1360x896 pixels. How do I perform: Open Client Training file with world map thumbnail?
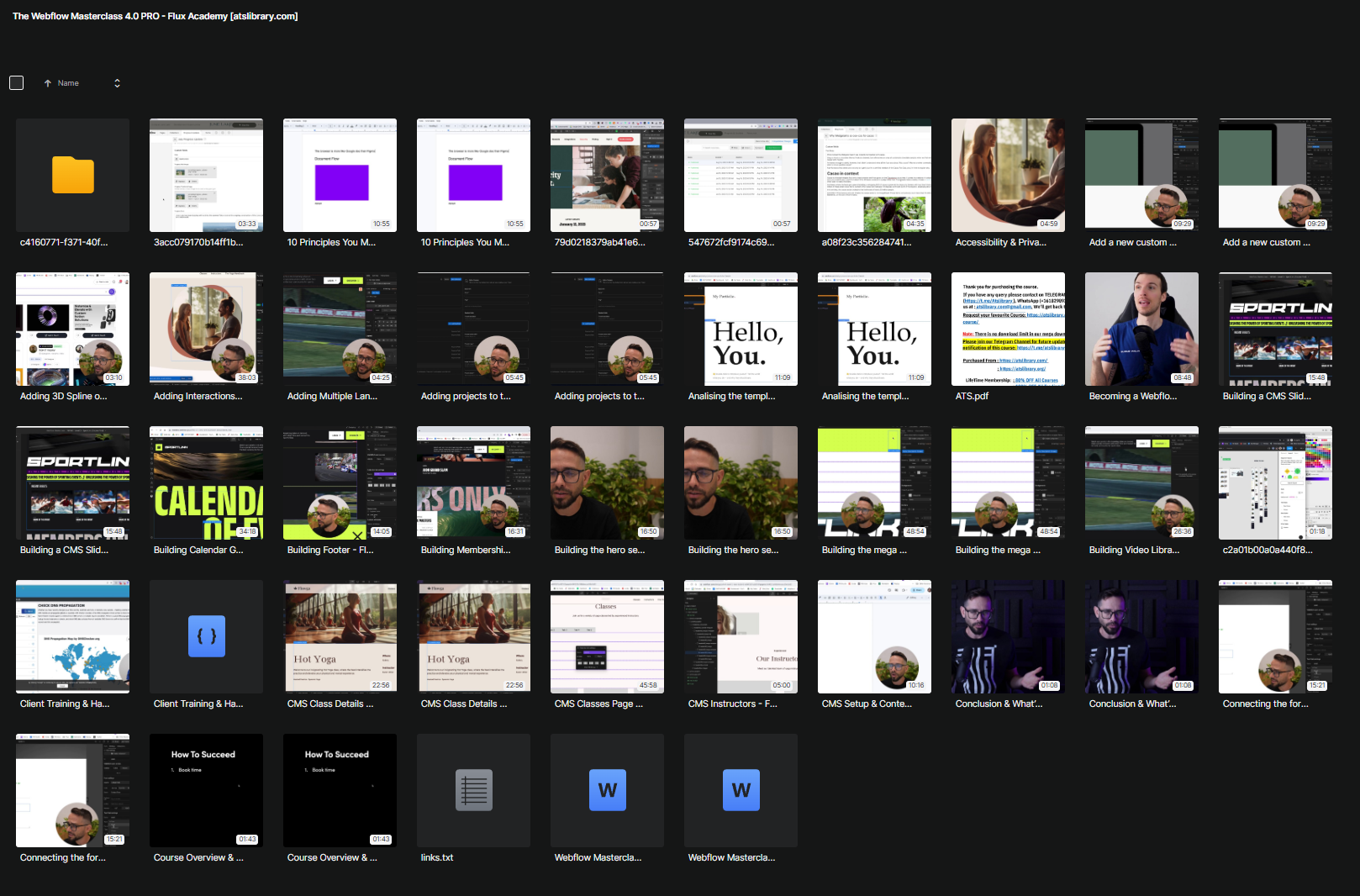(x=72, y=636)
